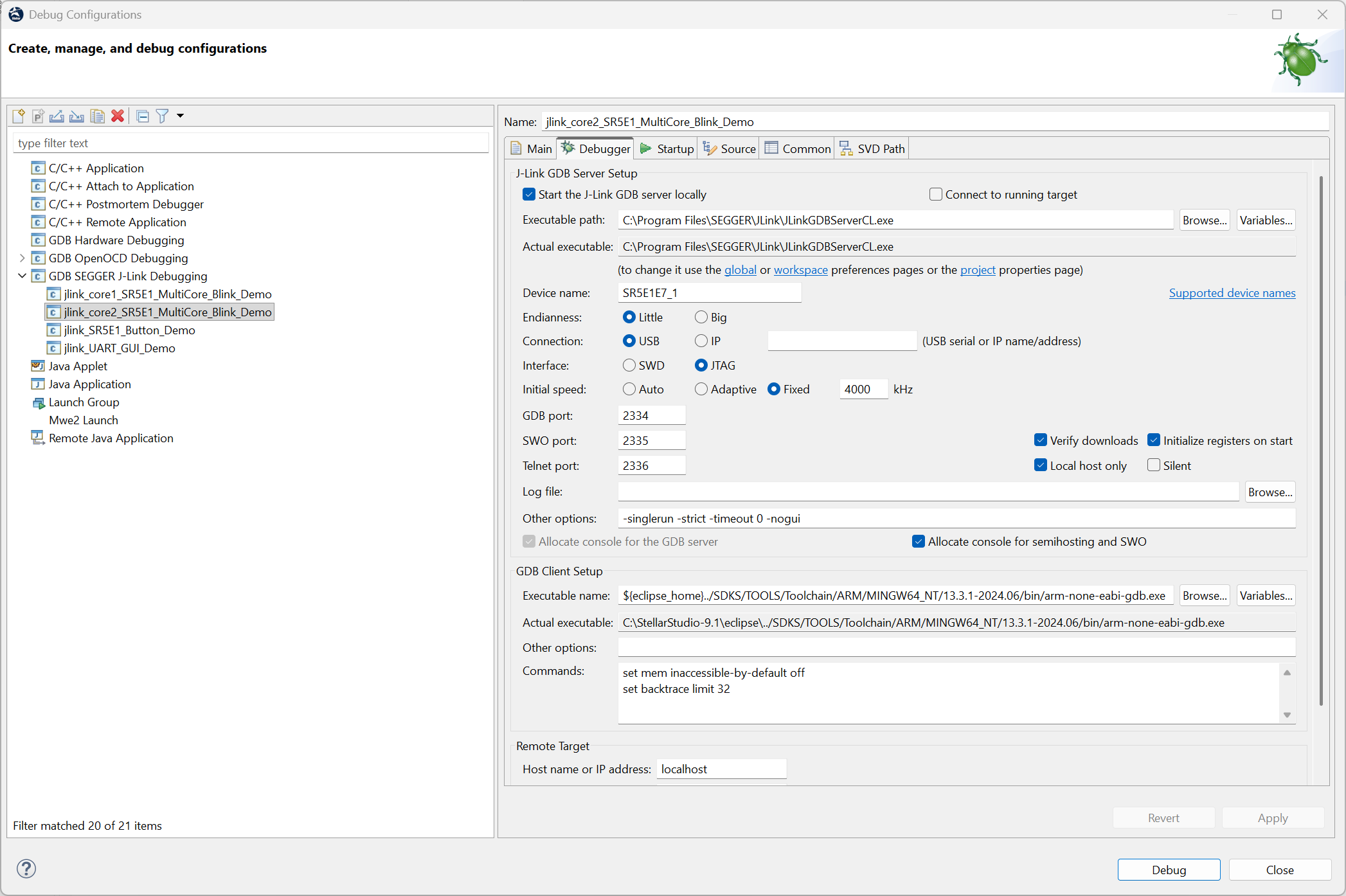This screenshot has width=1346, height=896.
Task: Switch to the Startup tab
Action: point(667,149)
